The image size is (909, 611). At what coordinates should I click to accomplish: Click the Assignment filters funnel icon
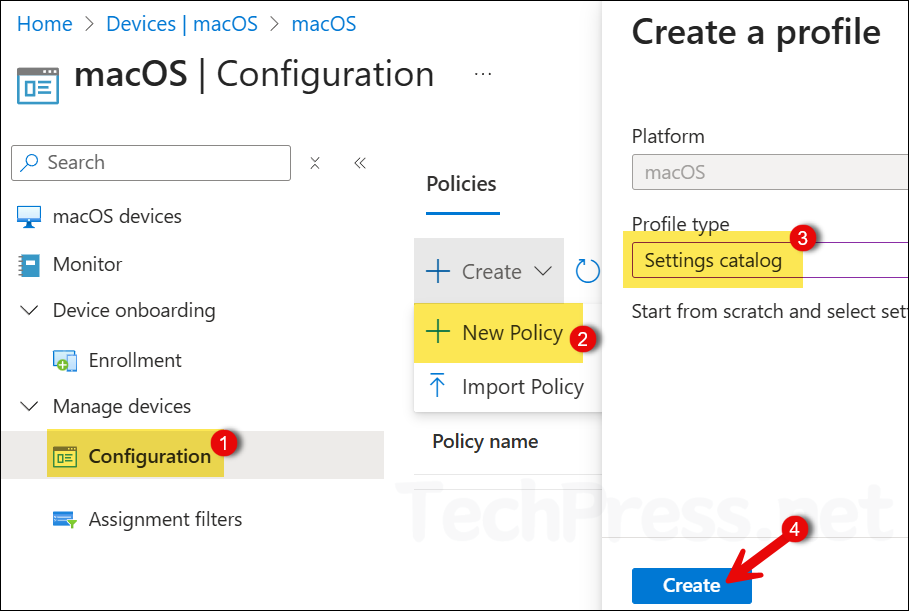tap(64, 519)
